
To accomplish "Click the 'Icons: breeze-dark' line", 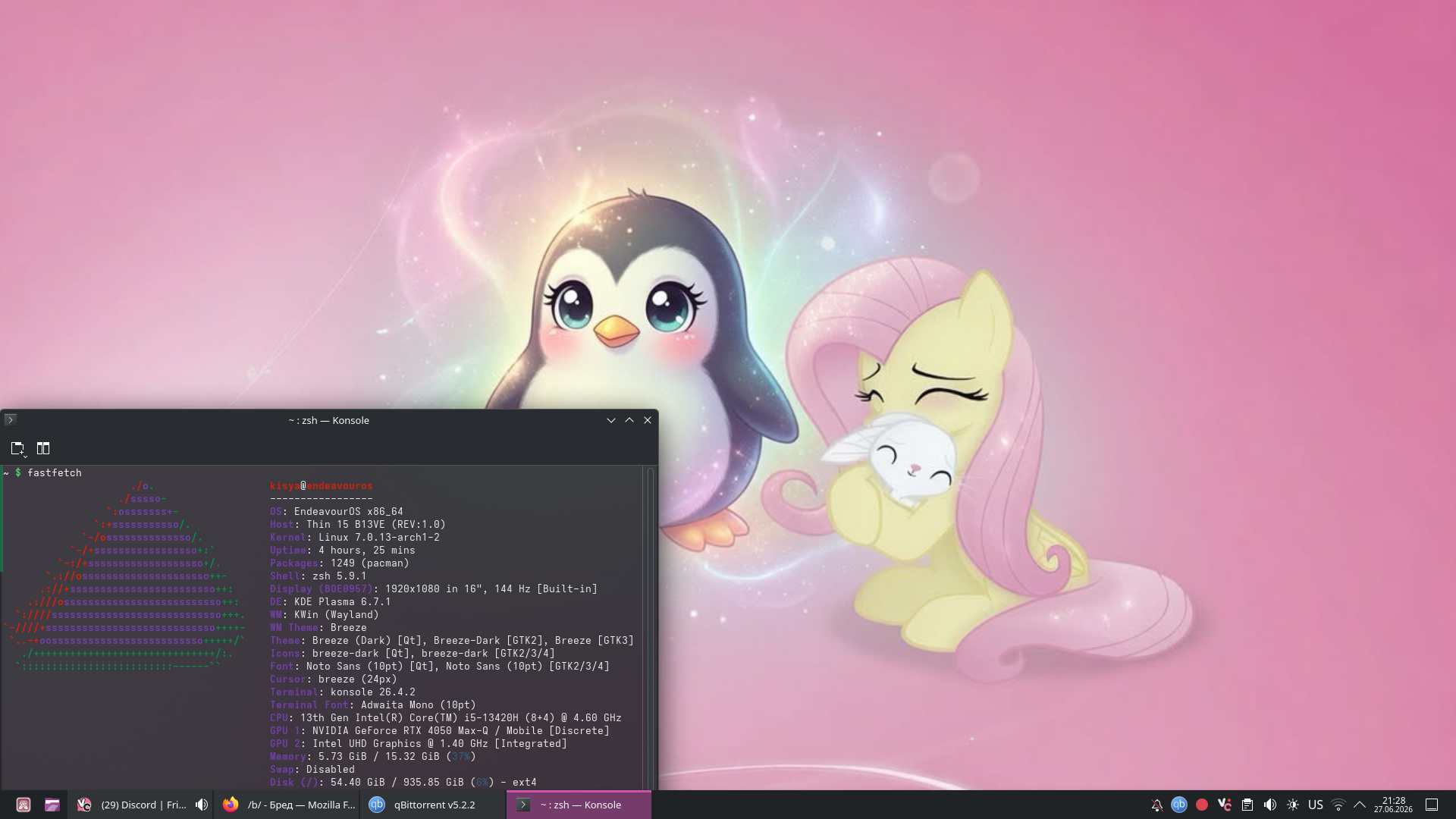I will 413,654.
